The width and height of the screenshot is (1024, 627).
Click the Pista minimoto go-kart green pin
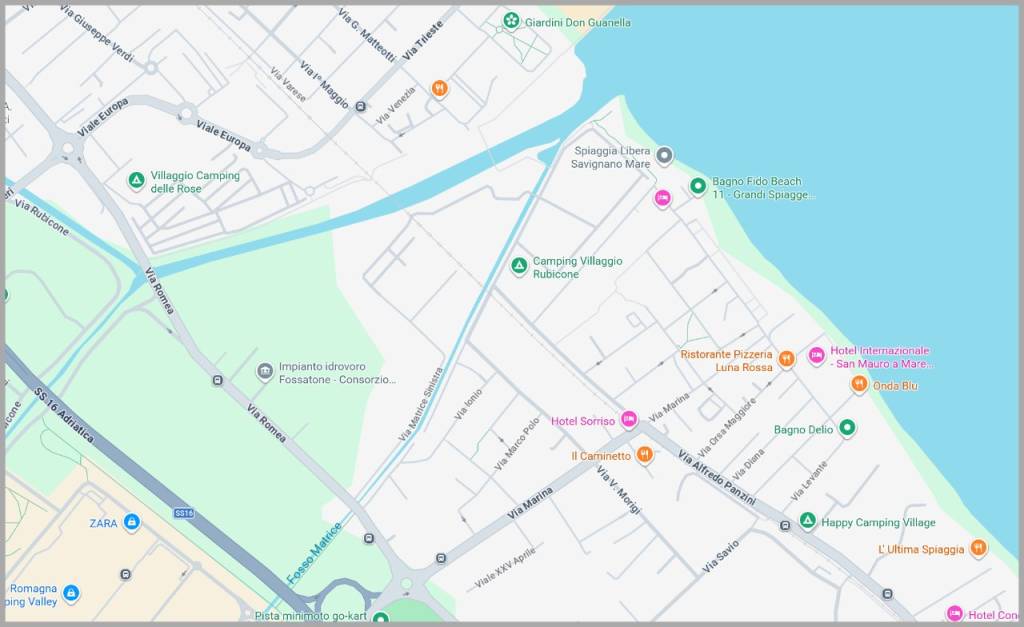tap(380, 617)
